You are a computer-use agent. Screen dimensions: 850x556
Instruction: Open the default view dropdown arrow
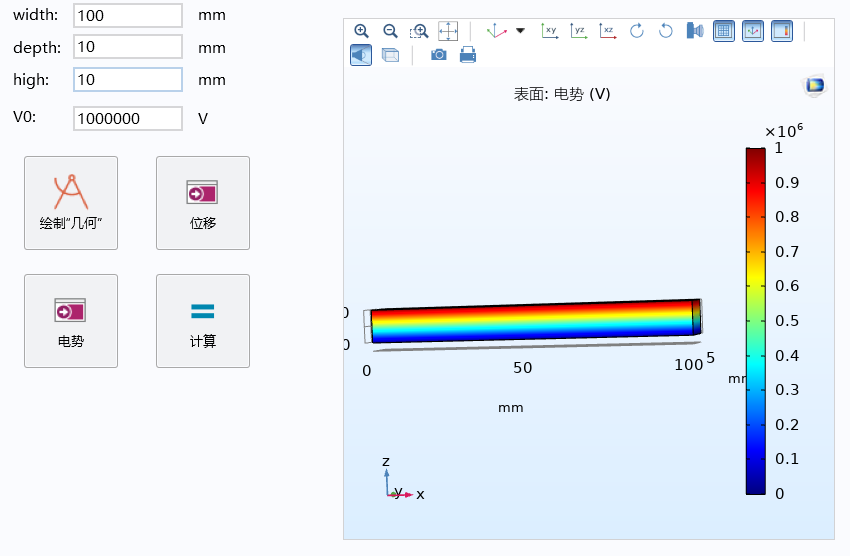pos(520,31)
